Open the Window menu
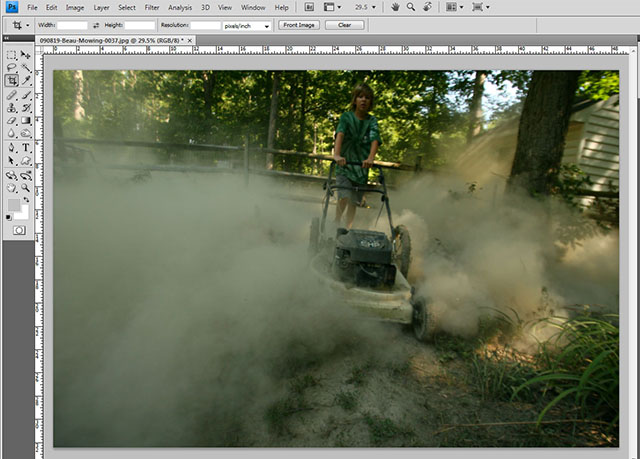The height and width of the screenshot is (459, 640). coord(253,7)
